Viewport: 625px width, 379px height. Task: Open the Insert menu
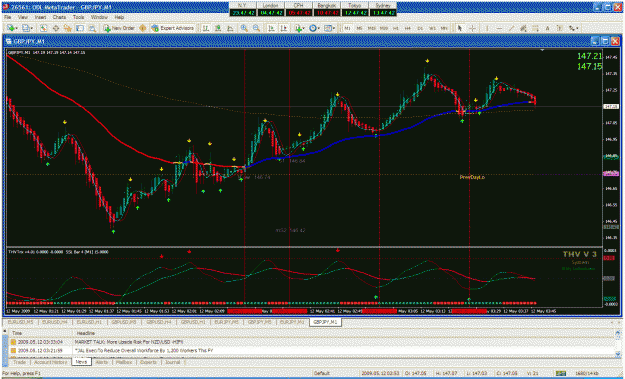40,18
